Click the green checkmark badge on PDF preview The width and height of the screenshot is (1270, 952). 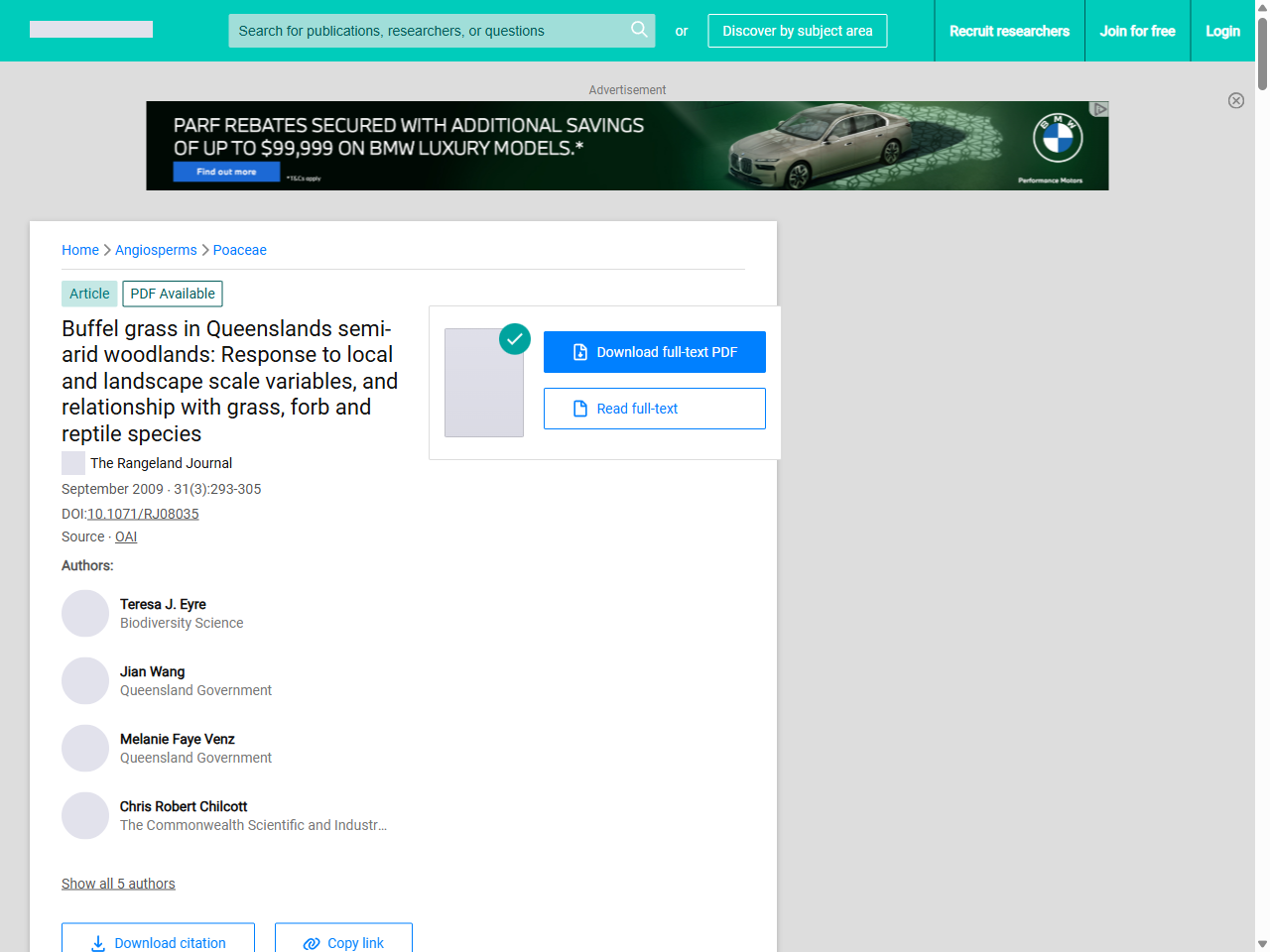[514, 339]
